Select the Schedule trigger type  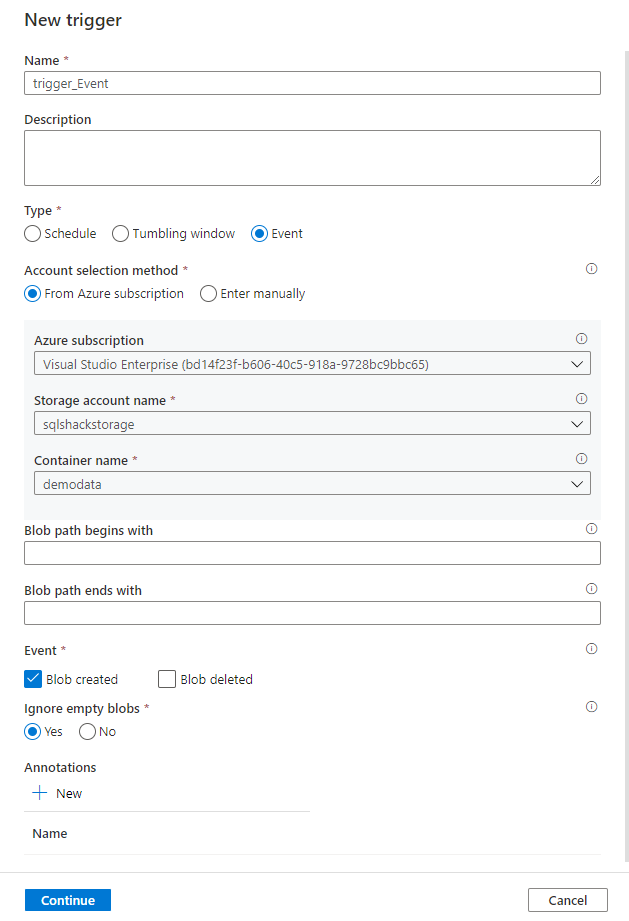[33, 234]
